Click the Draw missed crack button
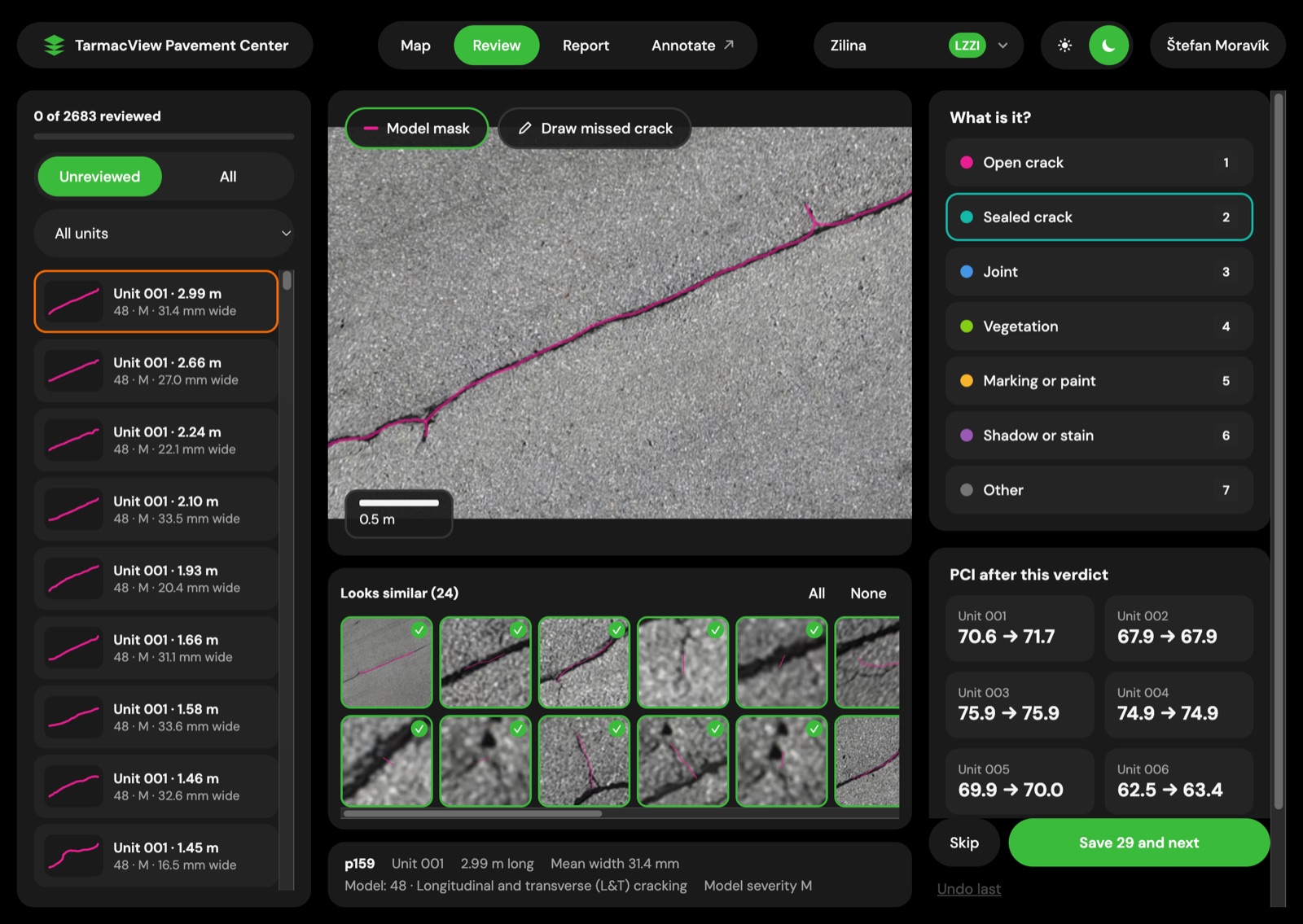The image size is (1303, 924). pyautogui.click(x=594, y=129)
